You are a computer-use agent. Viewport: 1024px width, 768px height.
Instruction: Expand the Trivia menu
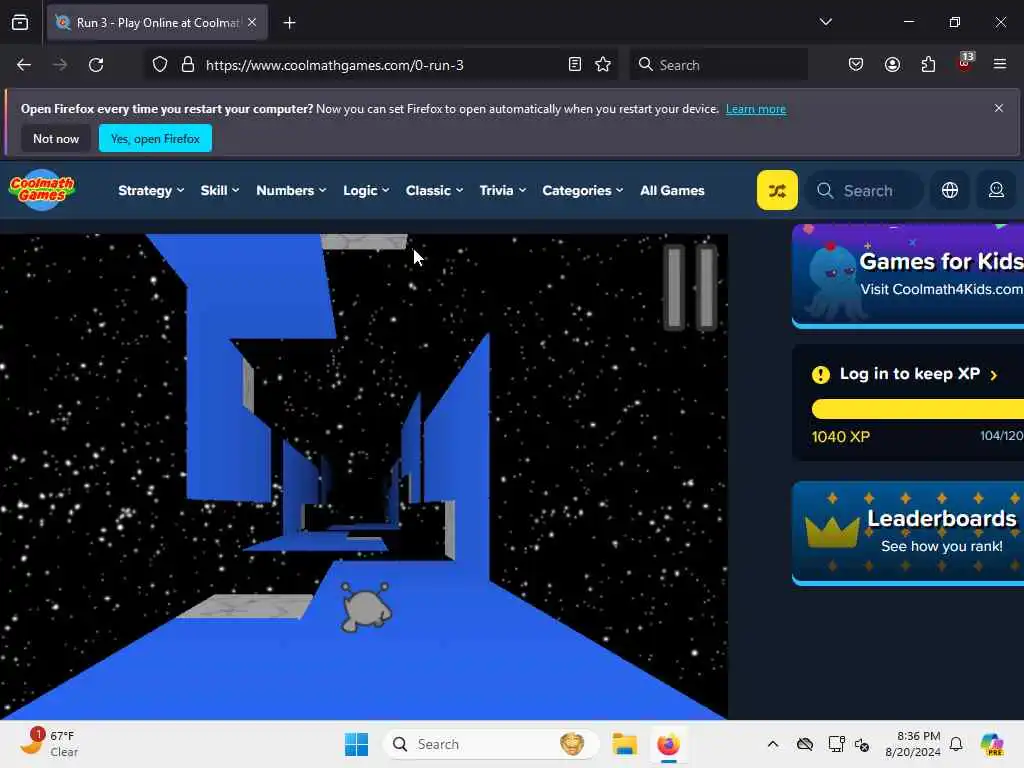coord(502,190)
